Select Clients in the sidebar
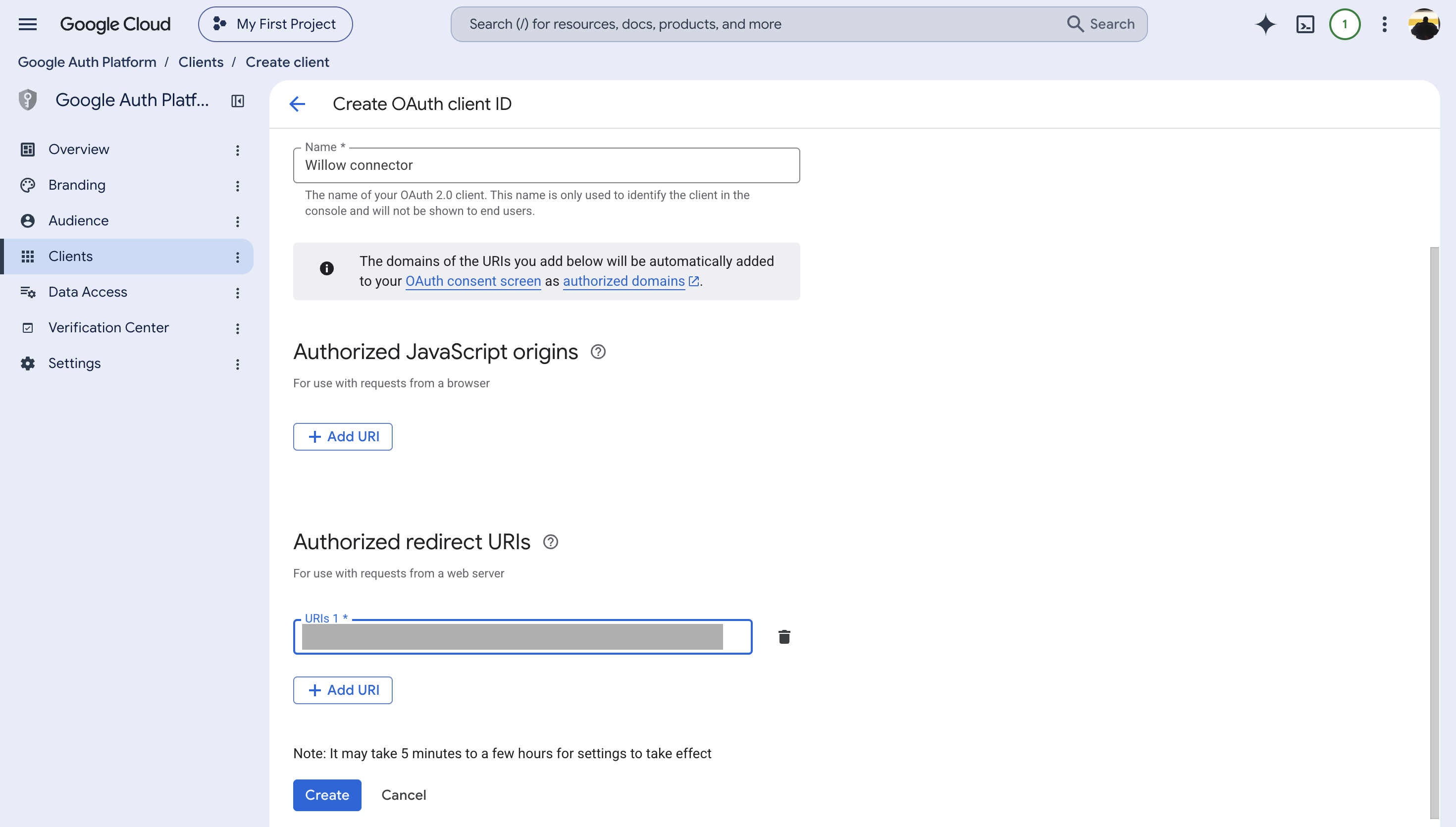The width and height of the screenshot is (1456, 827). [128, 257]
